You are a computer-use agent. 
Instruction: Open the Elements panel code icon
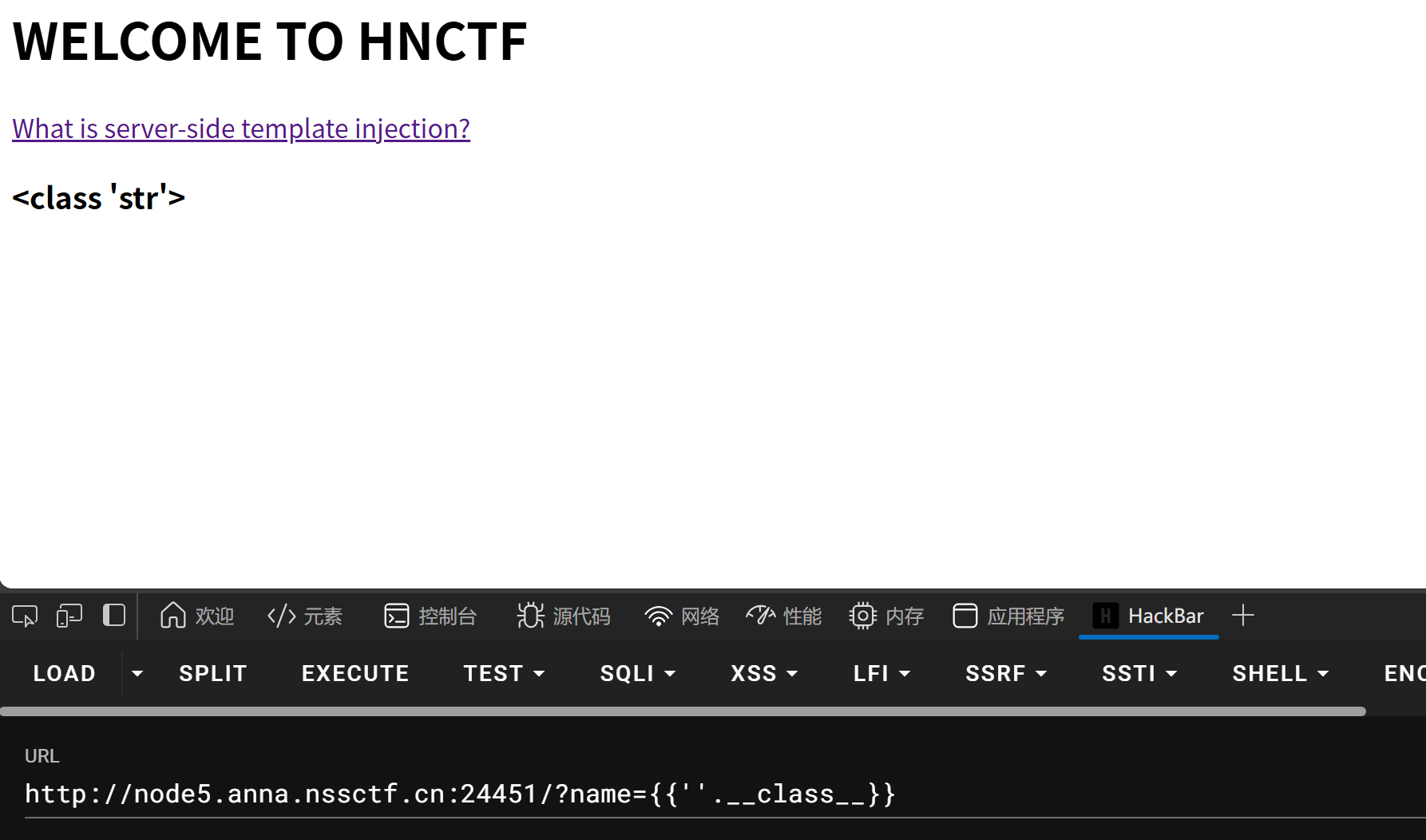pyautogui.click(x=282, y=616)
